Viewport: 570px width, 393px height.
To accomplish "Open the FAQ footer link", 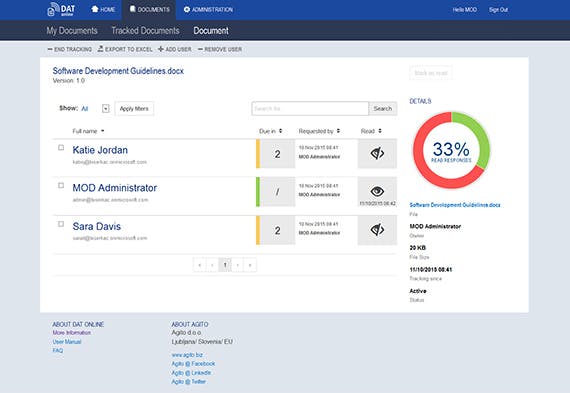I will click(x=58, y=350).
